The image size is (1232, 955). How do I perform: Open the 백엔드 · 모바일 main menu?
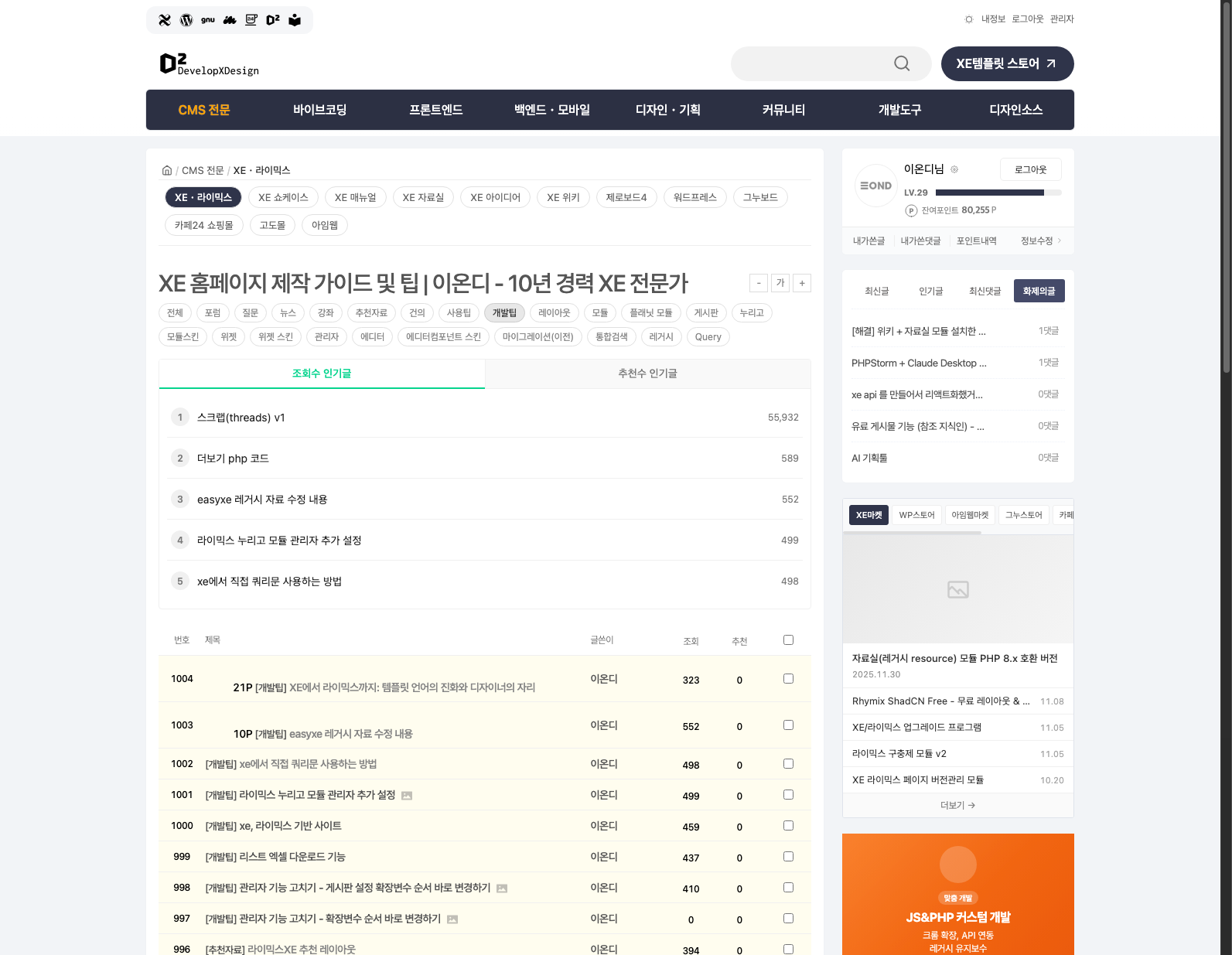tap(552, 110)
